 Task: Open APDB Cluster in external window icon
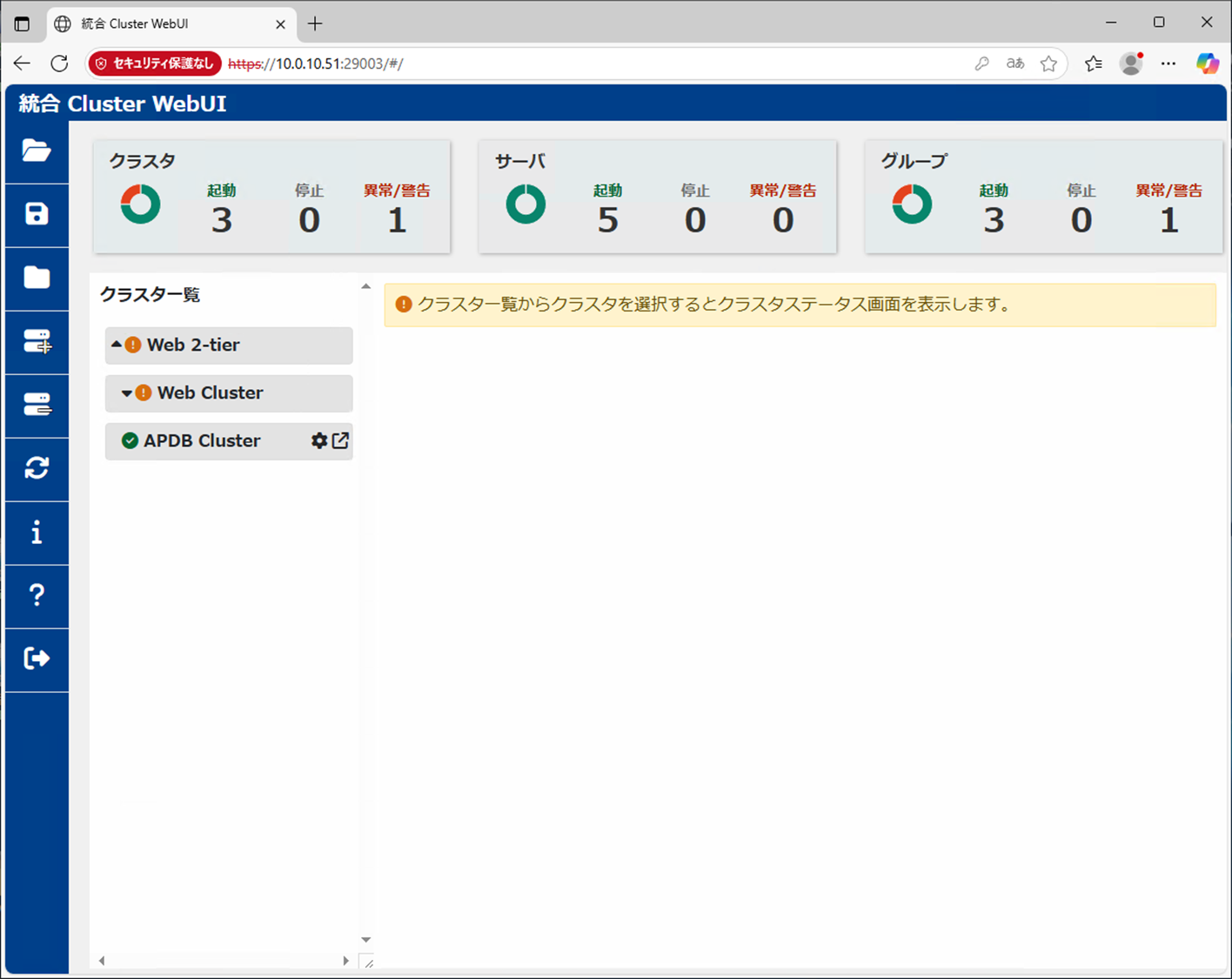[340, 440]
